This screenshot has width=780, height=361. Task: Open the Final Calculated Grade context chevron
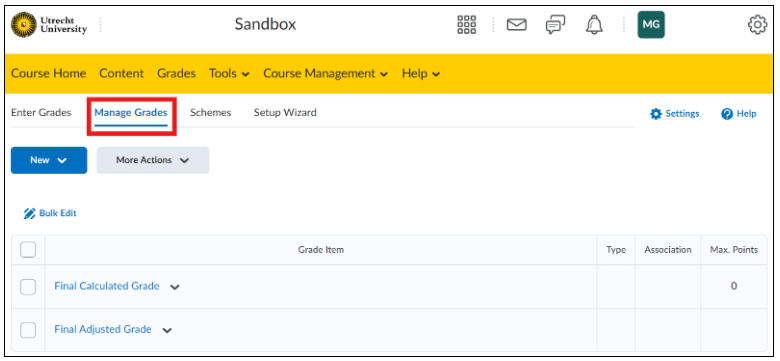[x=175, y=287]
